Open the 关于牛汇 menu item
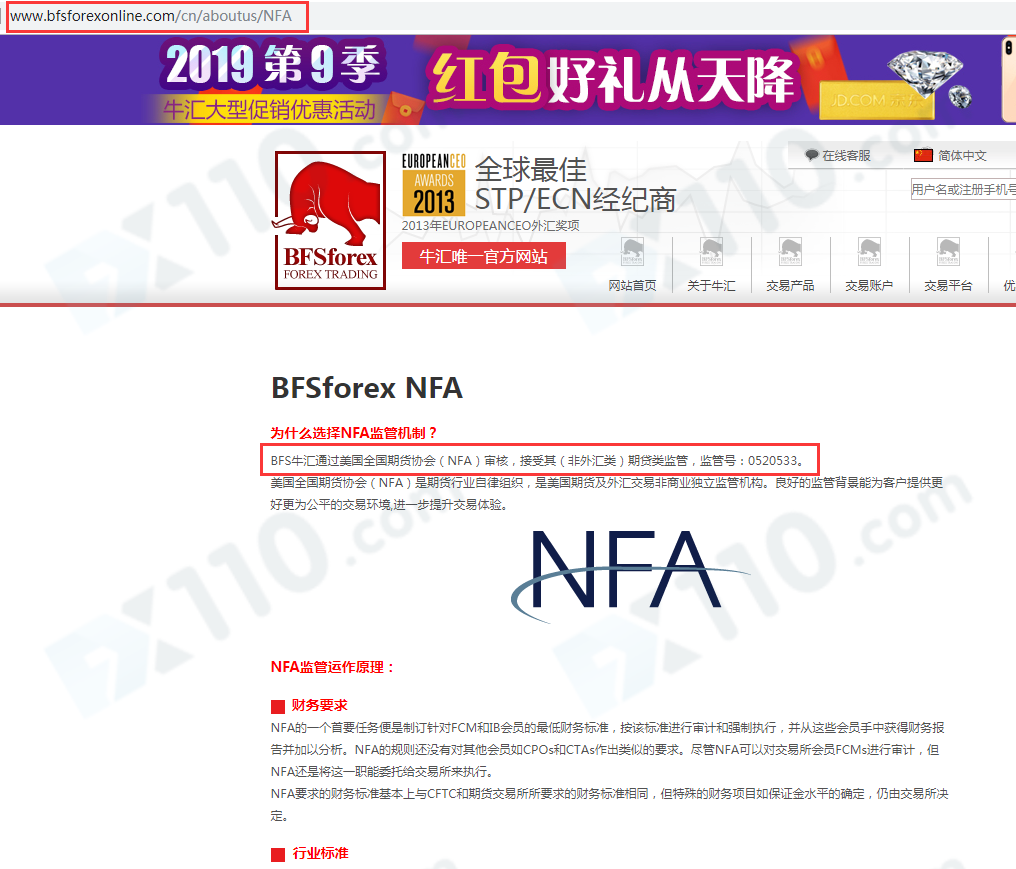The width and height of the screenshot is (1016, 869). click(711, 286)
